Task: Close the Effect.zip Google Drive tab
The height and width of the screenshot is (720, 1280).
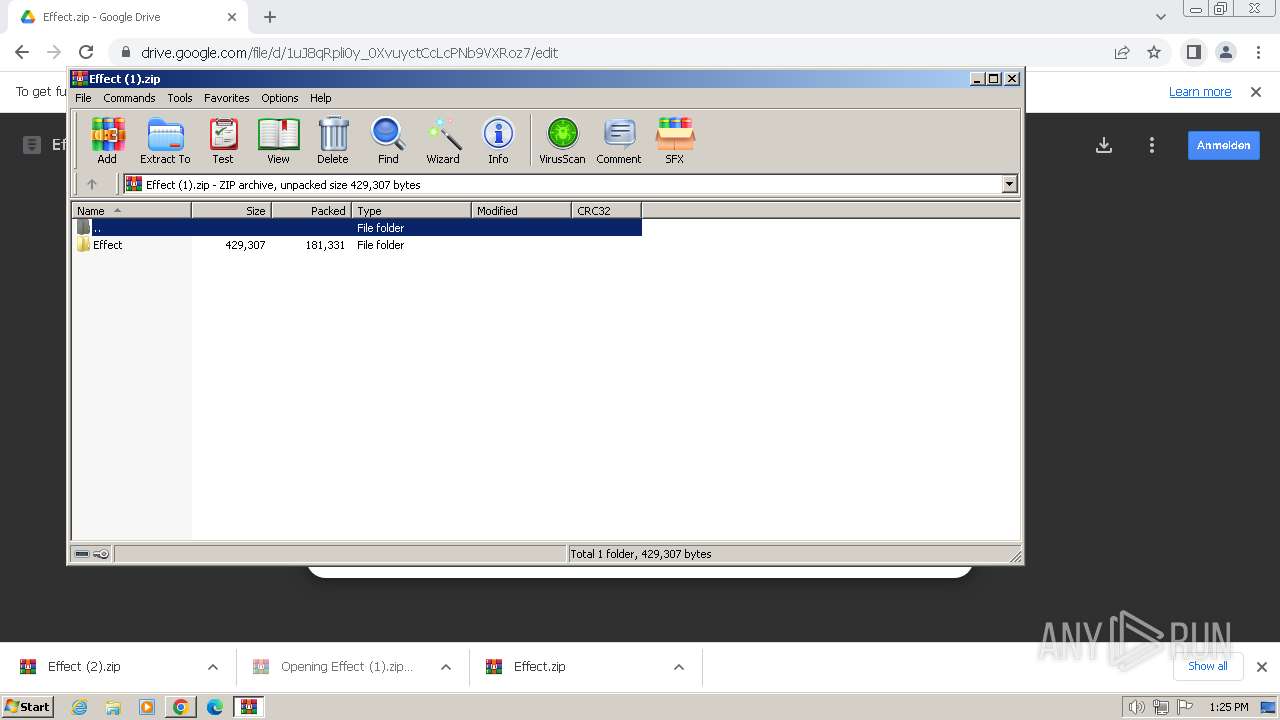Action: click(x=232, y=17)
